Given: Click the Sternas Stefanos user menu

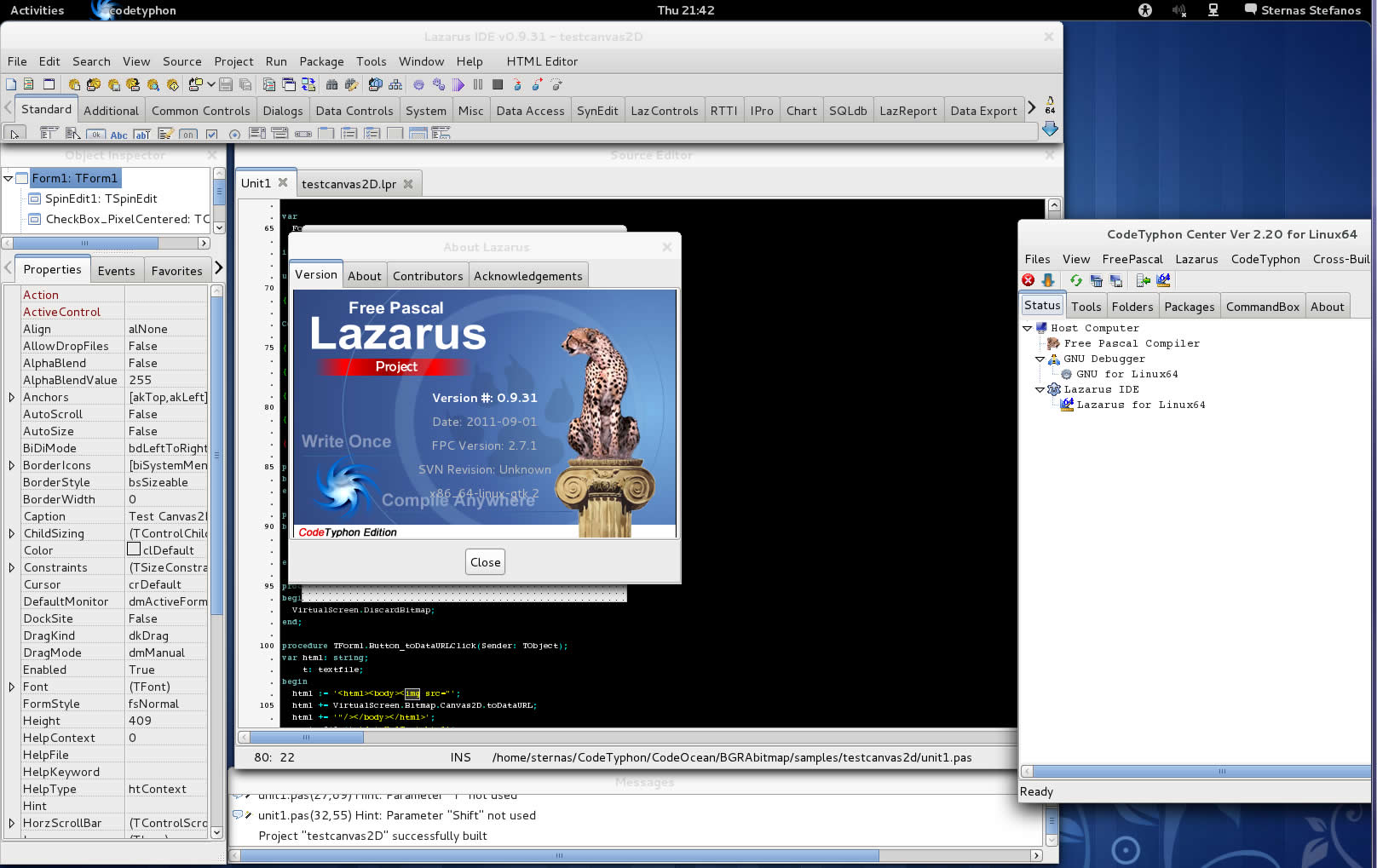Looking at the screenshot, I should click(1303, 10).
